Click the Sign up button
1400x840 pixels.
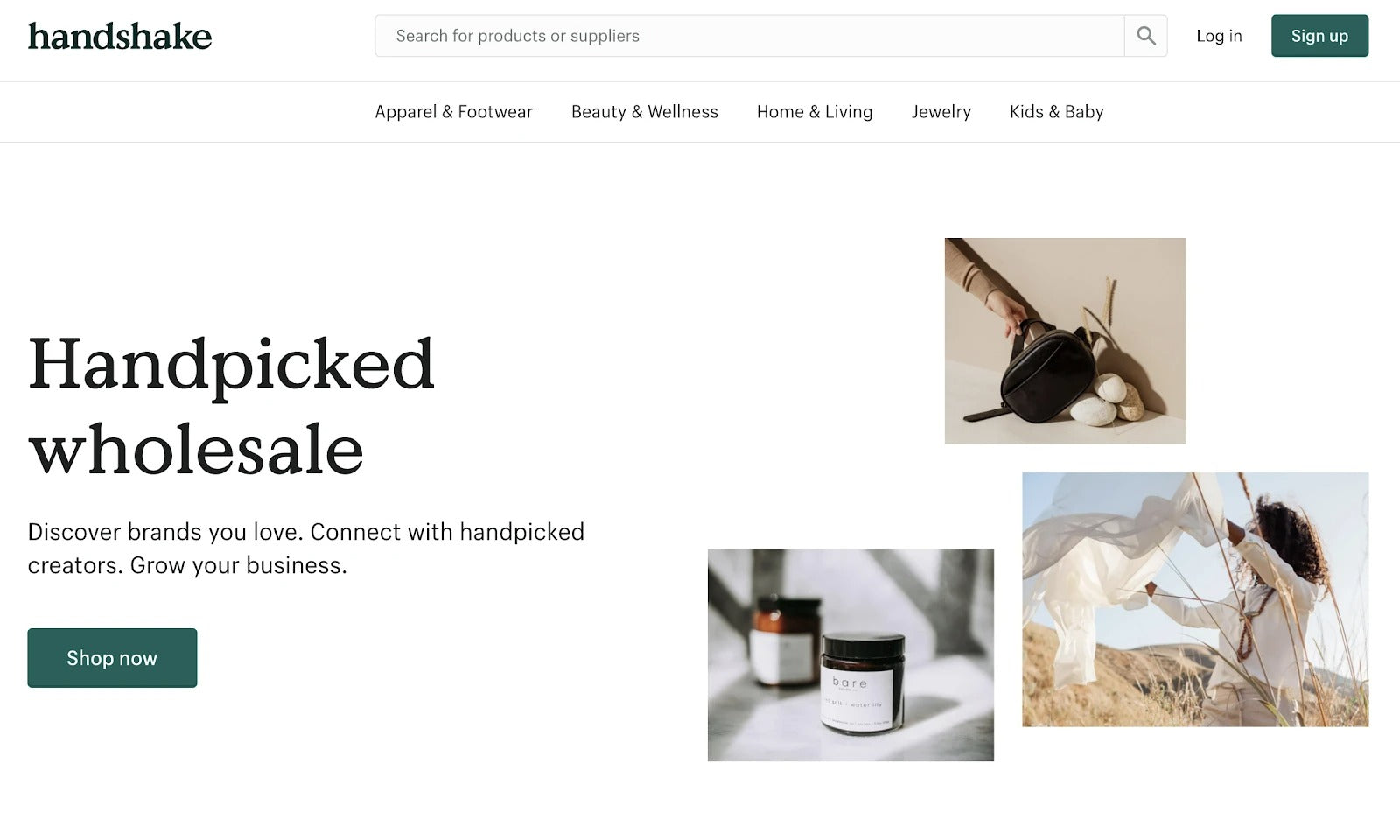tap(1319, 36)
